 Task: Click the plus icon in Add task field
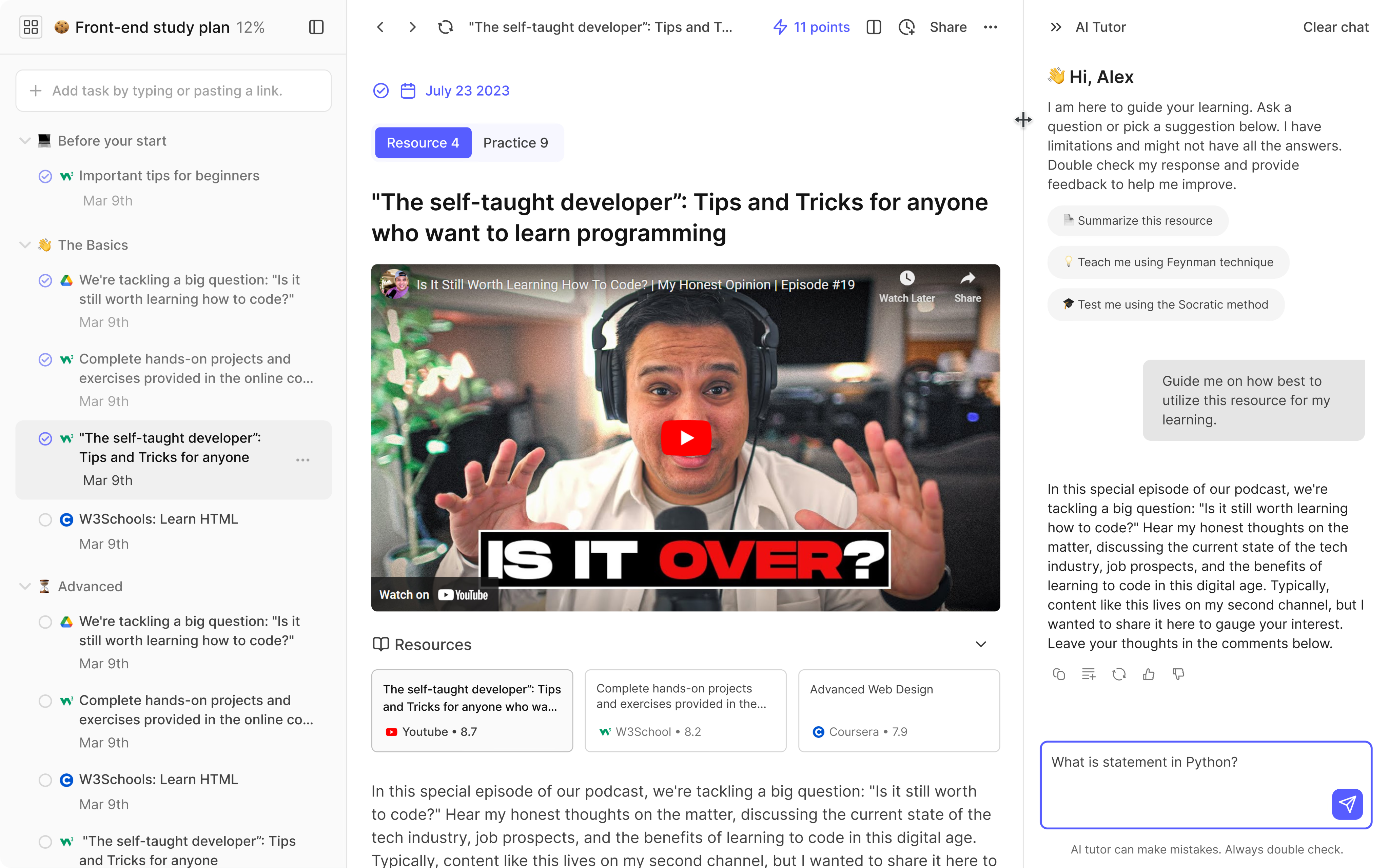[x=36, y=91]
